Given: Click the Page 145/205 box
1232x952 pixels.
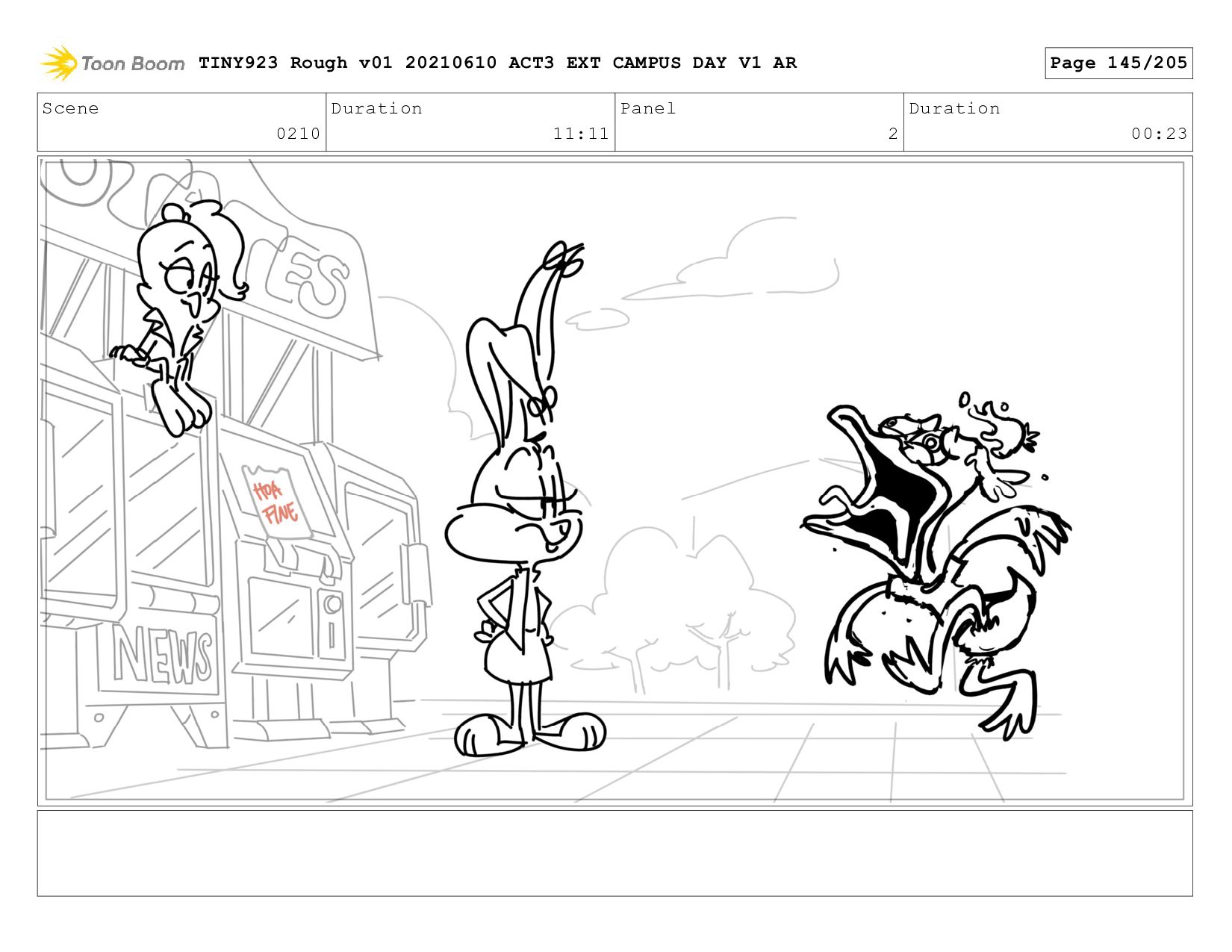Looking at the screenshot, I should pyautogui.click(x=1119, y=63).
